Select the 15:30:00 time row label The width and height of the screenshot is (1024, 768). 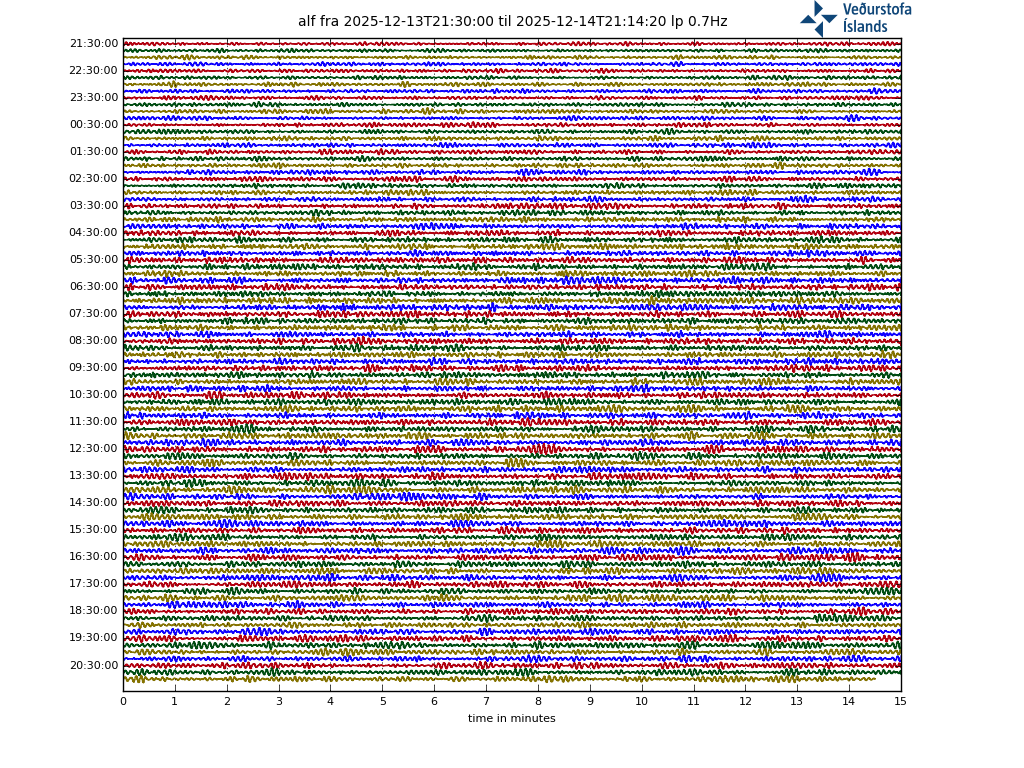[x=93, y=530]
